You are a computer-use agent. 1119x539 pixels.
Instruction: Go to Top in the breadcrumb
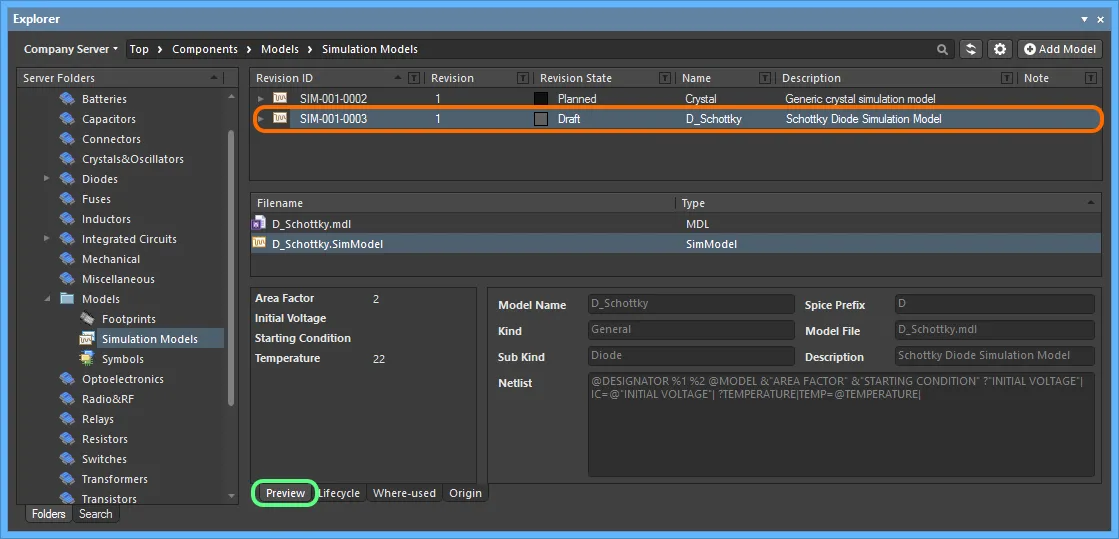pos(139,49)
